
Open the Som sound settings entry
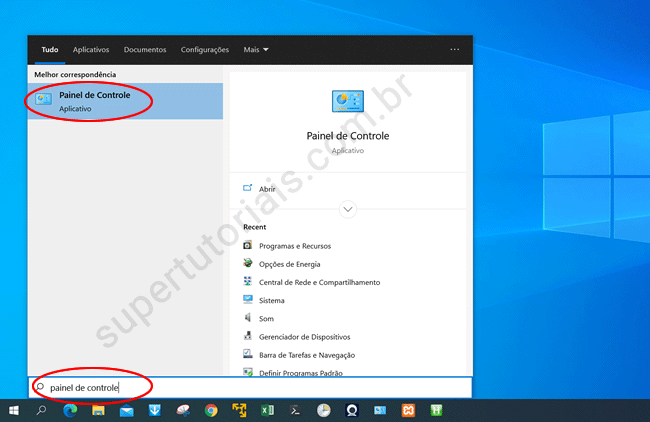coord(266,318)
